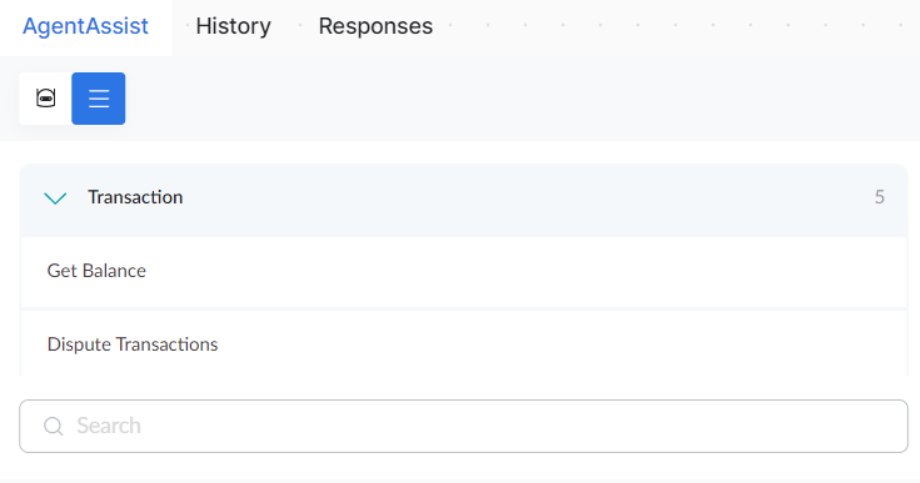
Task: Select the blue list view icon
Action: point(99,98)
